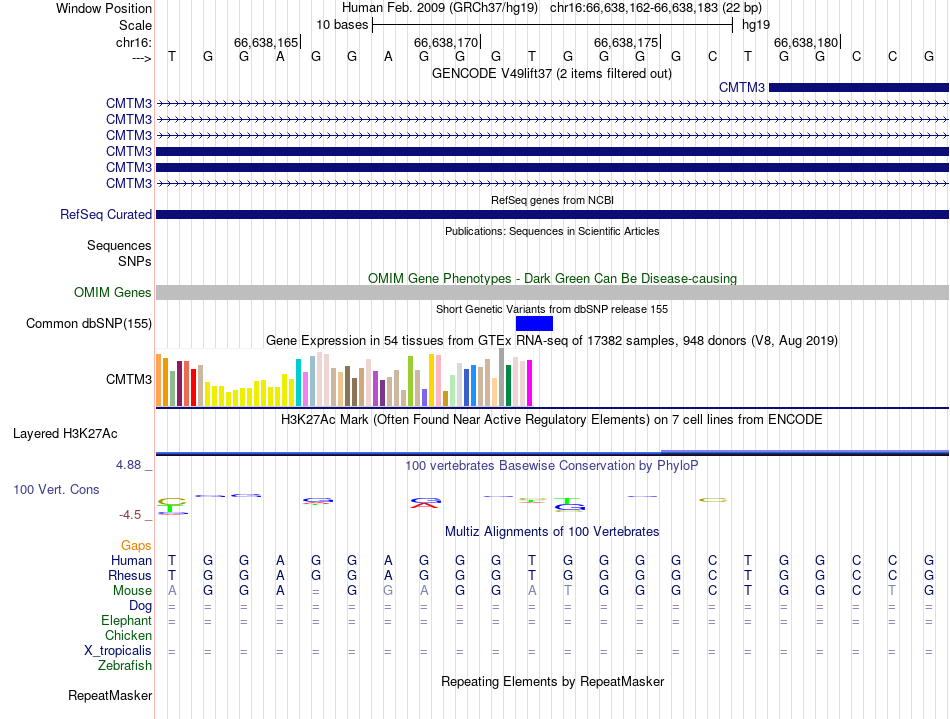
Task: Click 100 vertebrates Basewise Conservation by PhyloP
Action: click(552, 465)
